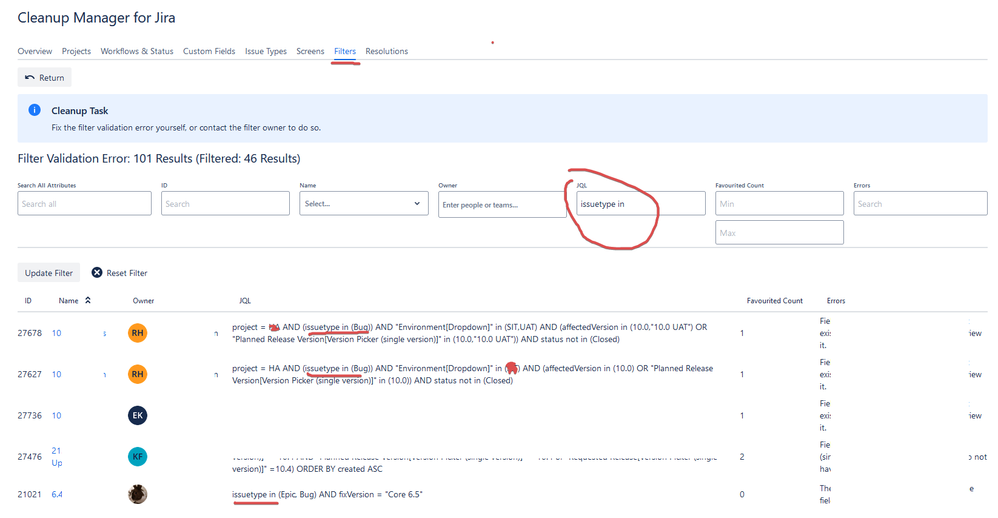Sort by Name column sort arrow
The height and width of the screenshot is (518, 998).
88,300
